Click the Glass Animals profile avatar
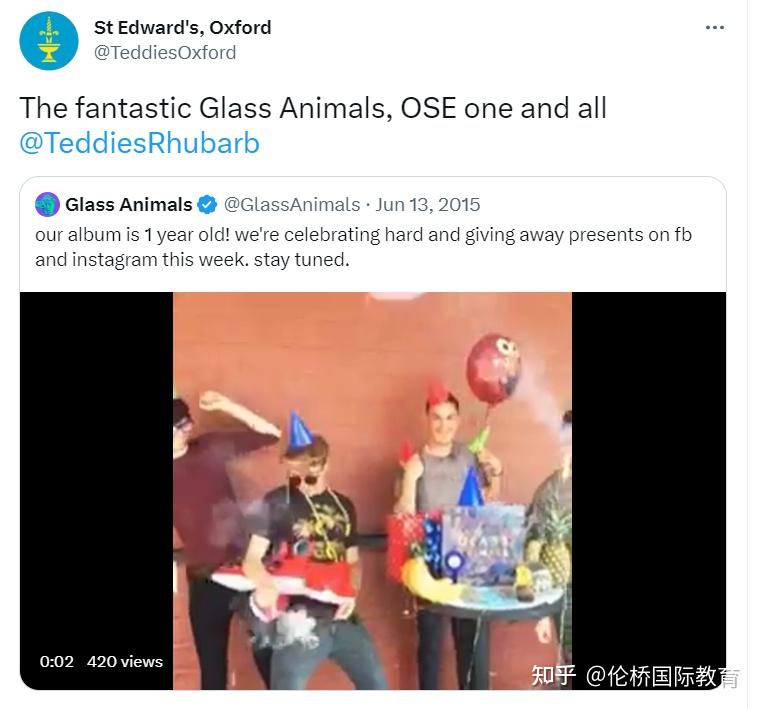Image resolution: width=759 pixels, height=709 pixels. (47, 204)
